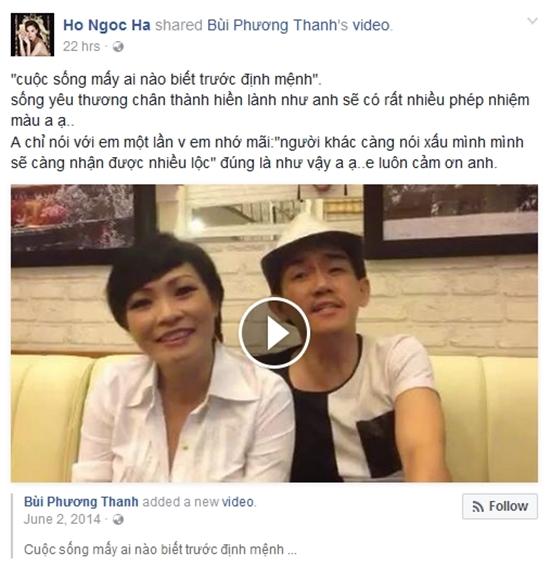Open Ho Ngoc Ha's profile picture

tap(32, 35)
